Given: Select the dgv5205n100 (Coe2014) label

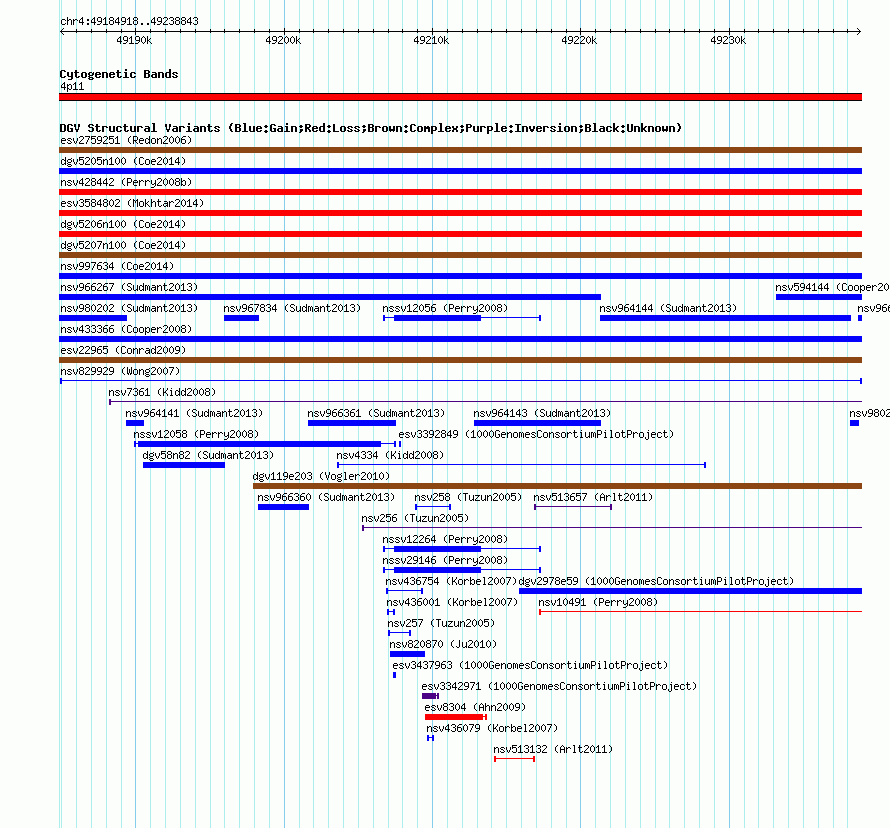Looking at the screenshot, I should click(x=123, y=161).
